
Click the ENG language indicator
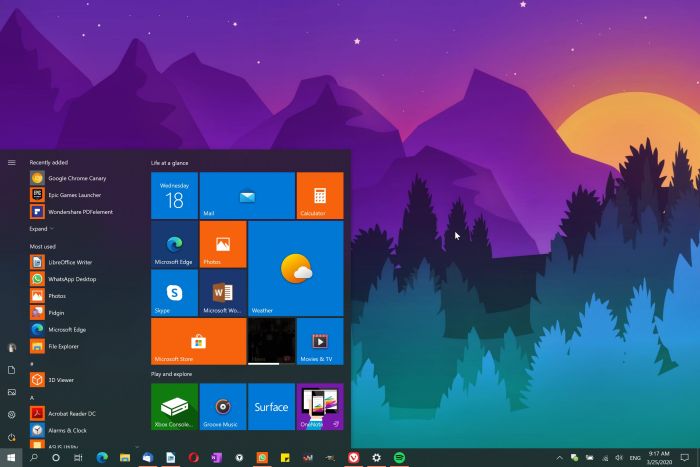tap(635, 458)
